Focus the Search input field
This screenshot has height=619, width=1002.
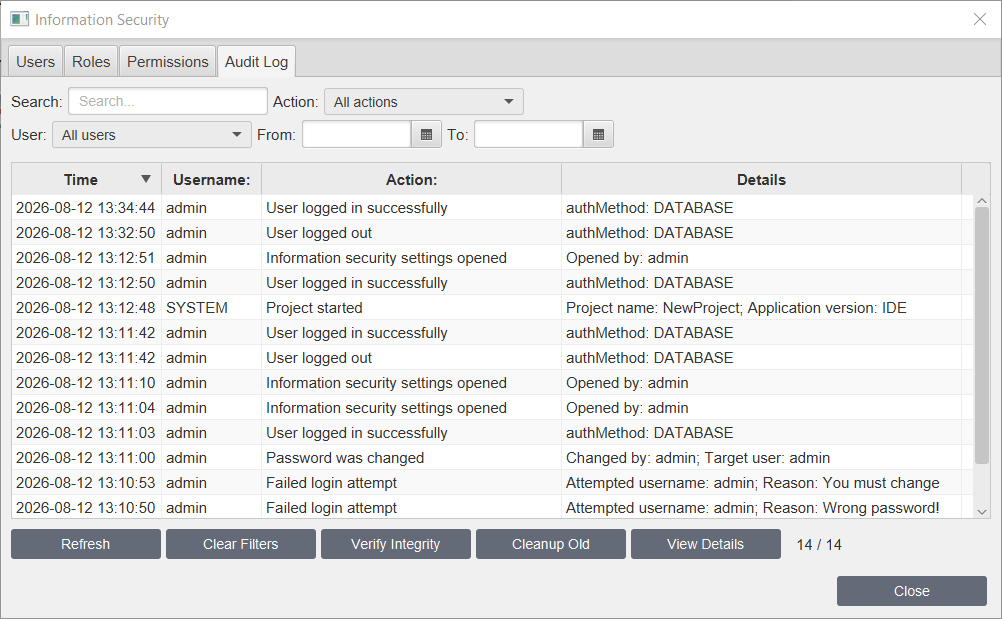(x=168, y=102)
